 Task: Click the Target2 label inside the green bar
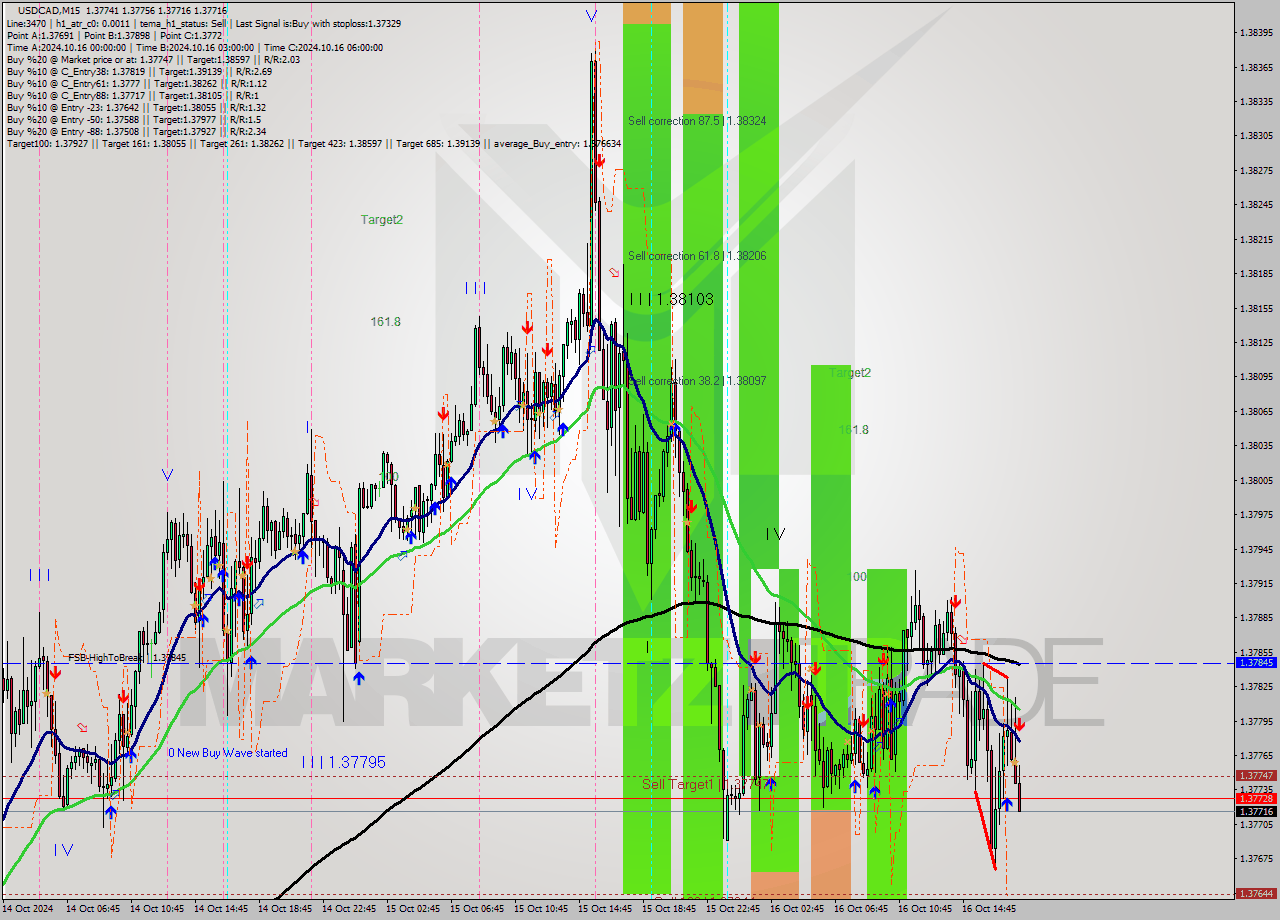point(850,372)
